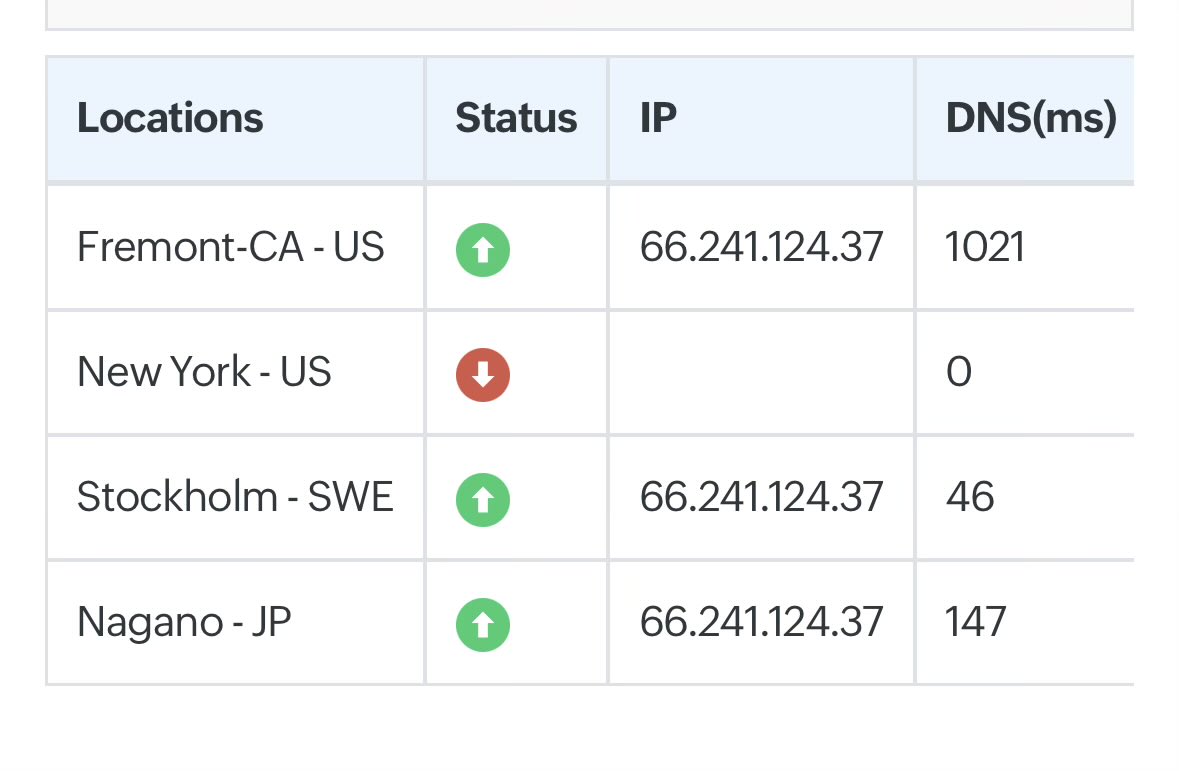Click Stockholm DNS value 46
Screen dimensions: 1179x771
pos(970,497)
